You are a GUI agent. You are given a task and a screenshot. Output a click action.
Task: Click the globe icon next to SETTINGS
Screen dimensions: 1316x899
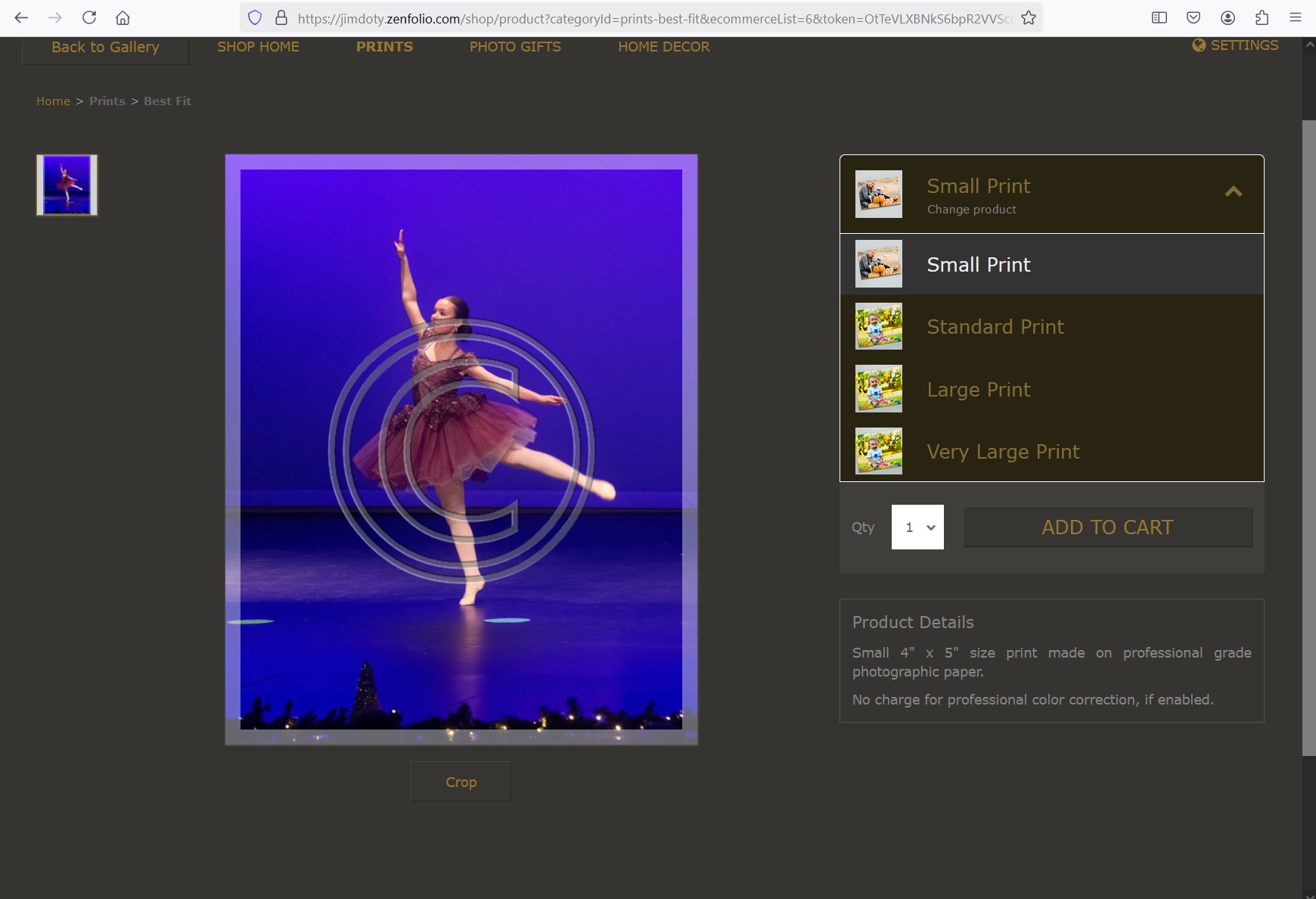[1199, 45]
